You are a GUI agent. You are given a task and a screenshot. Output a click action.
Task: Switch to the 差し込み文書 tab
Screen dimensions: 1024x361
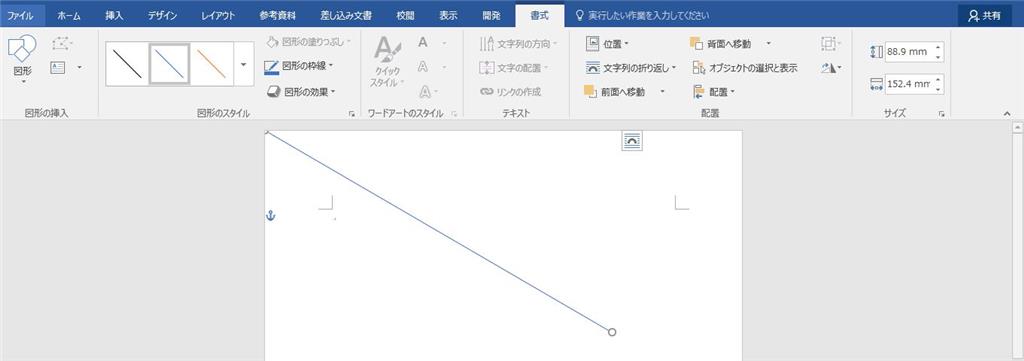coord(346,15)
